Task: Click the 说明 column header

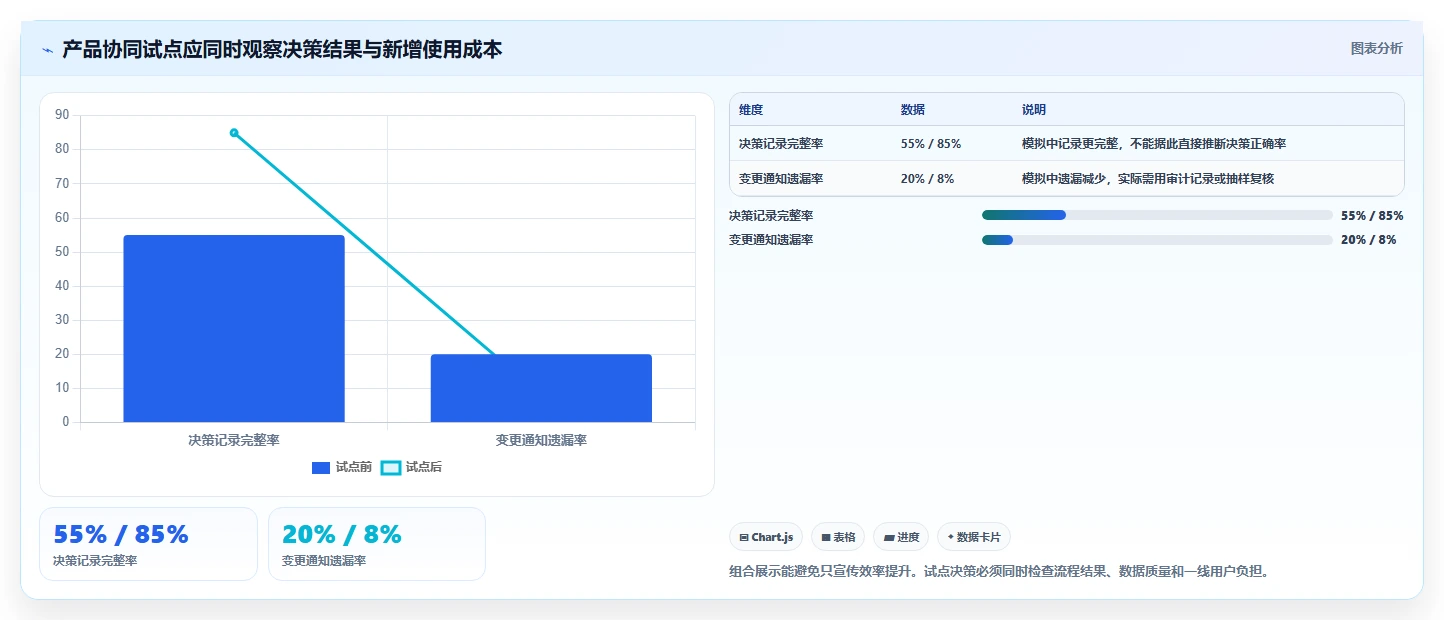Action: coord(1034,110)
